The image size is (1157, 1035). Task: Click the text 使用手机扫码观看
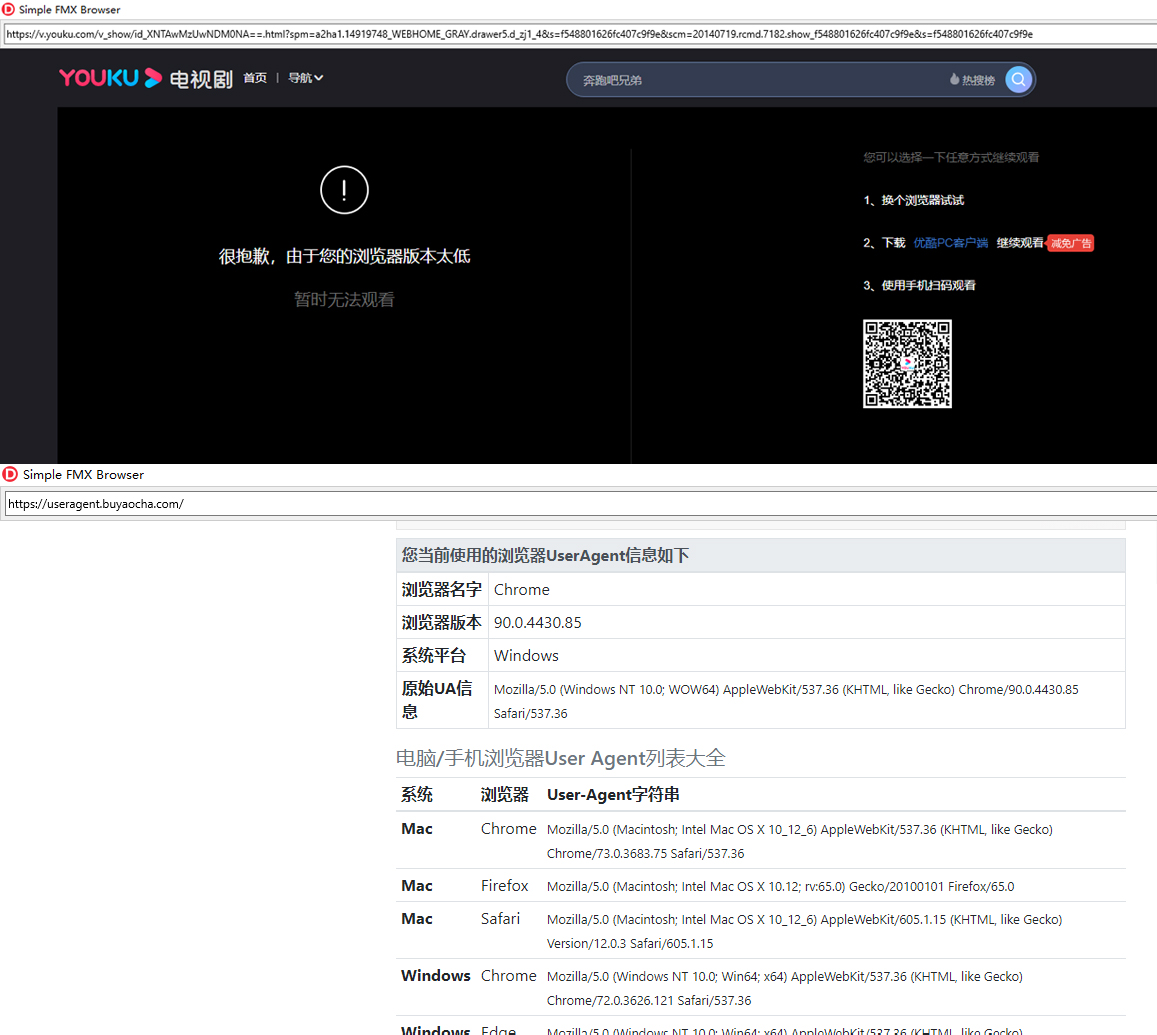click(x=928, y=285)
